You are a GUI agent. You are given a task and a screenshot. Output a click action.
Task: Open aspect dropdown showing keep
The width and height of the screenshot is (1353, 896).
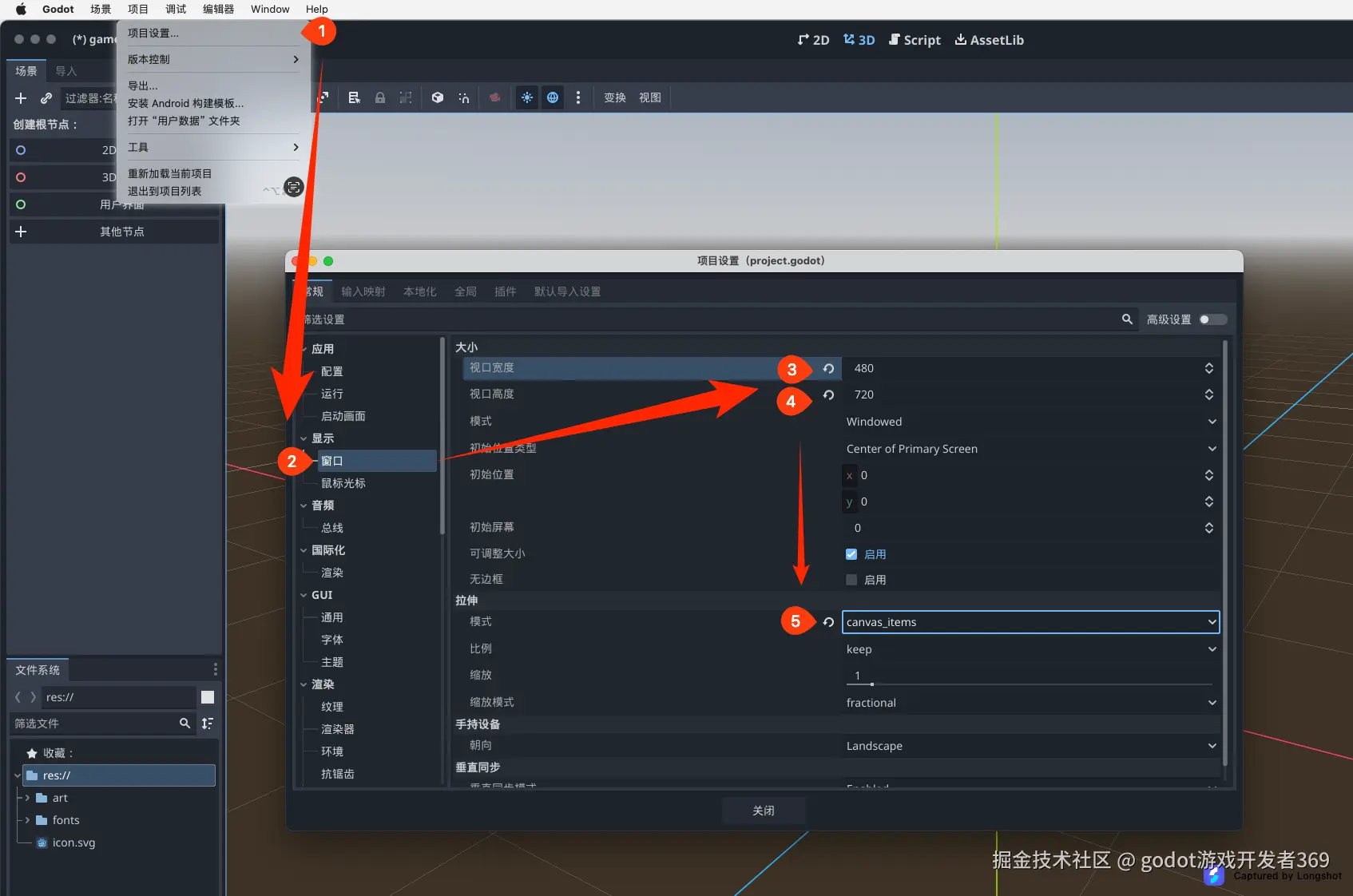click(1031, 649)
